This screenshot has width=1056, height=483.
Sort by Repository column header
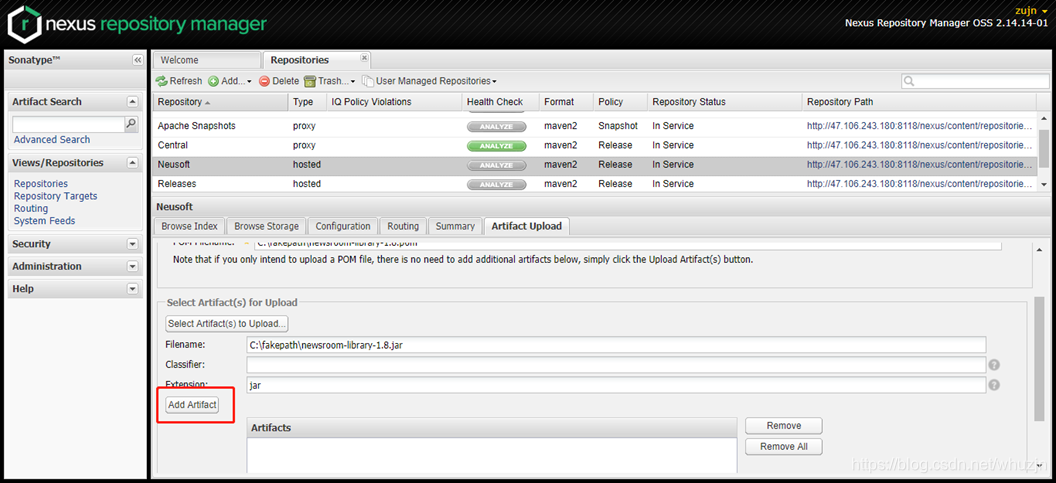coord(220,102)
